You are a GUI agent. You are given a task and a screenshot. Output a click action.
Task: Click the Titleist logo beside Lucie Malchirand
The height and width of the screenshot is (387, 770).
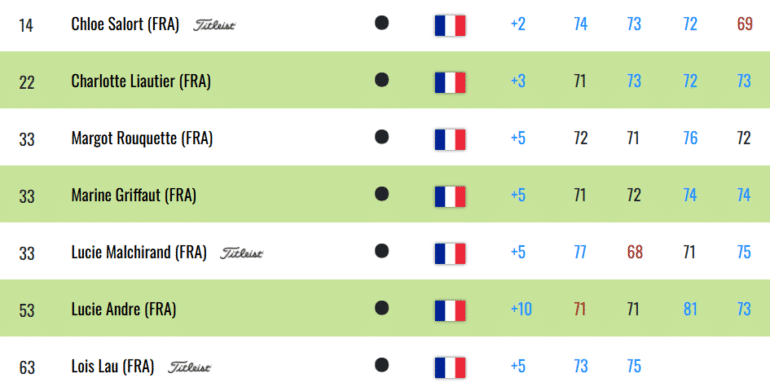(242, 253)
